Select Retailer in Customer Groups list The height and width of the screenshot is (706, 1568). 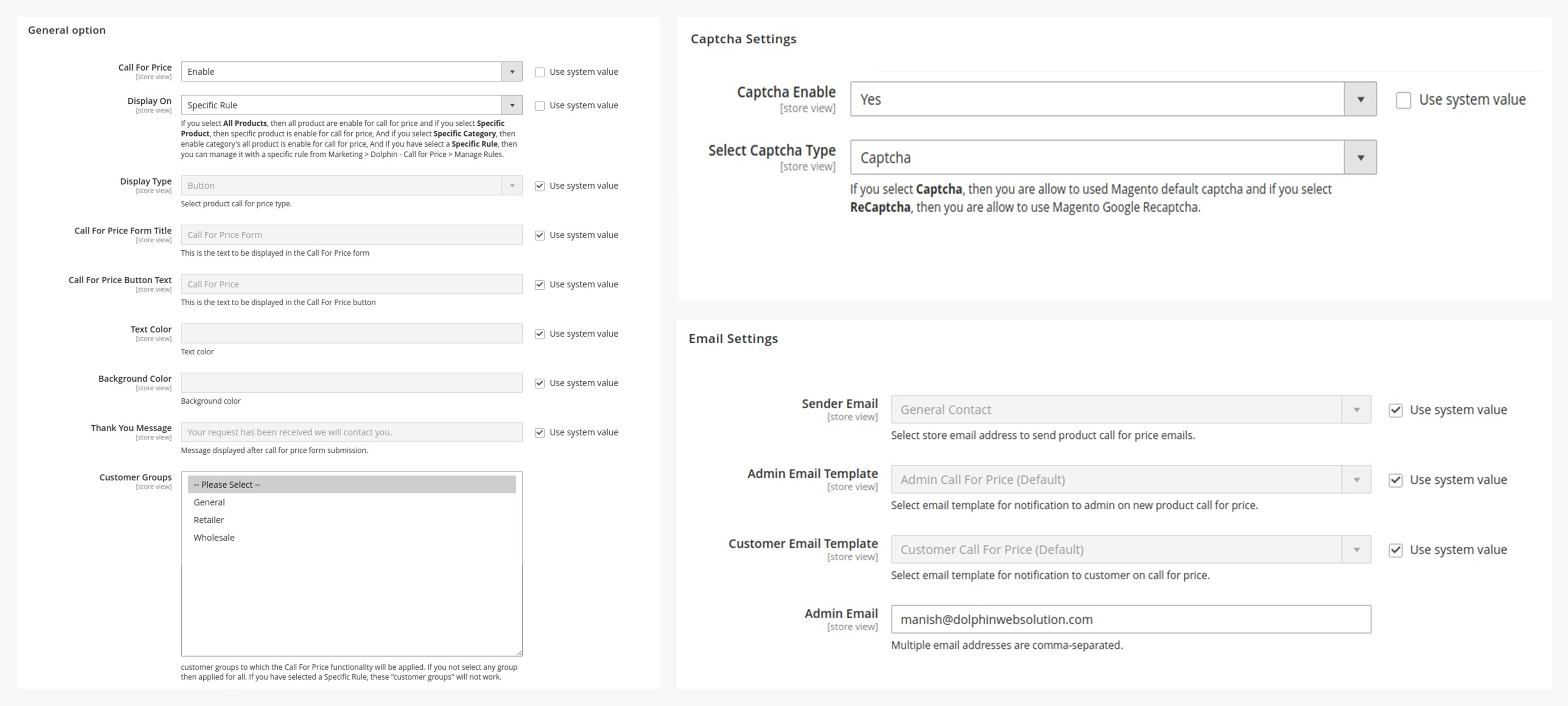pos(352,520)
